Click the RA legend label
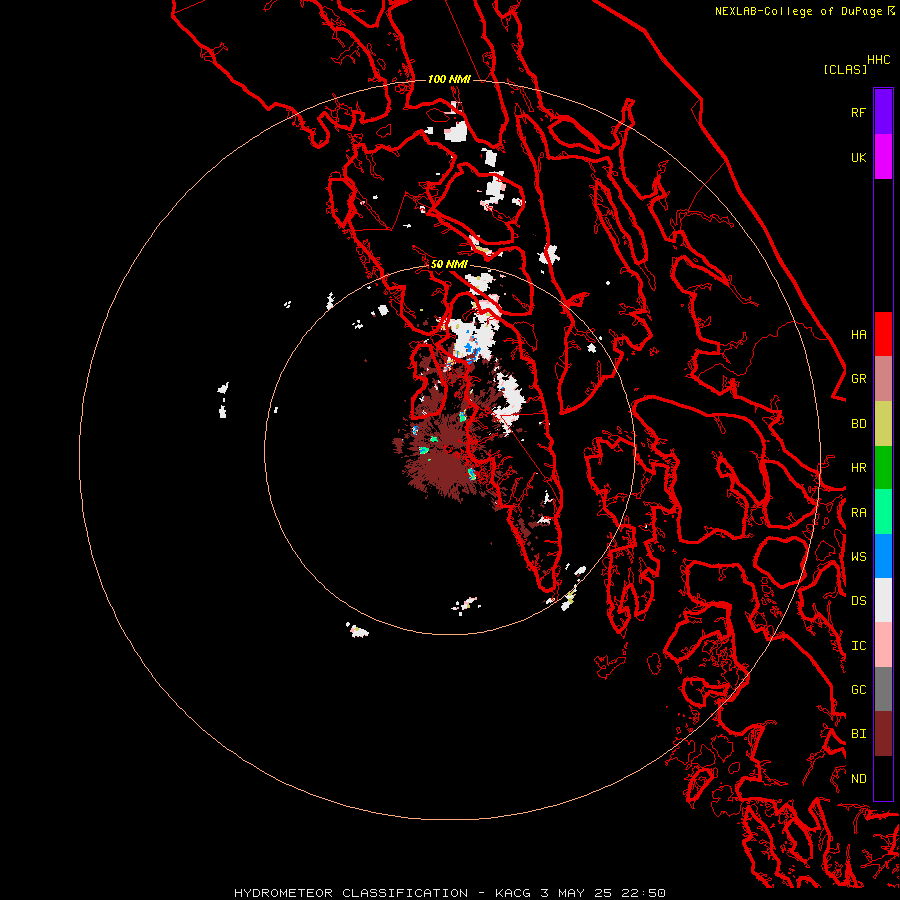Image resolution: width=900 pixels, height=900 pixels. [x=859, y=512]
